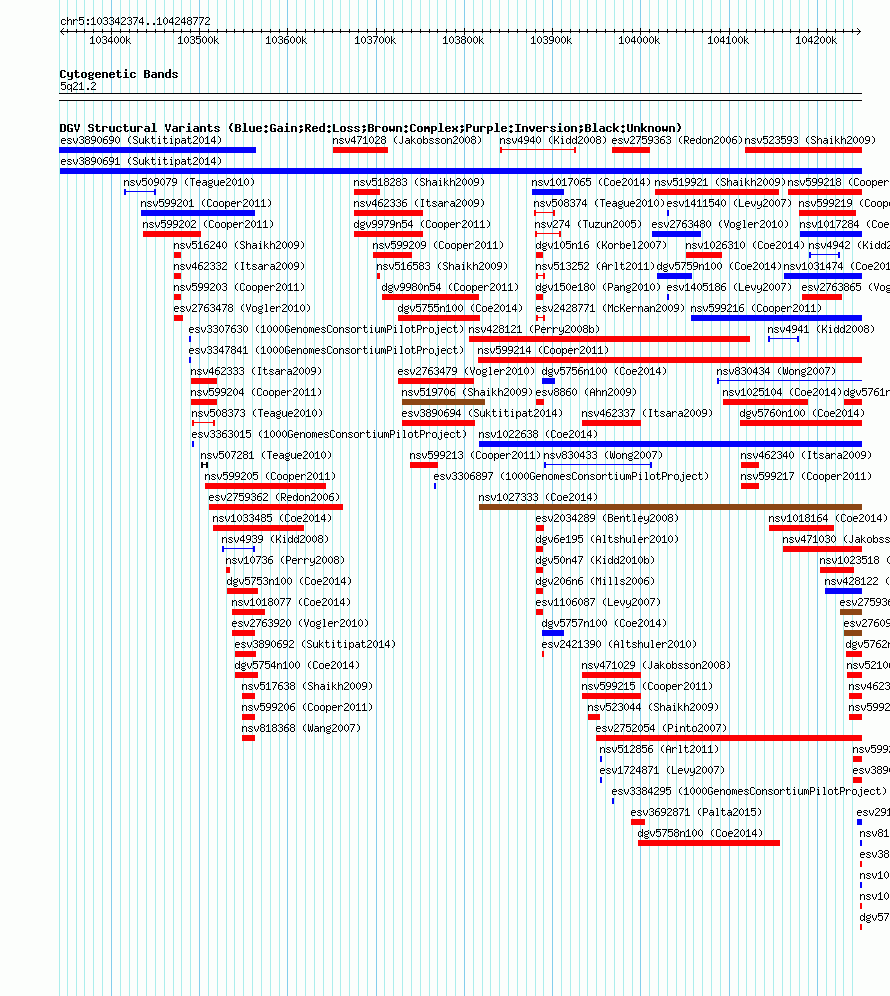The image size is (890, 996).
Task: Click esv3307630 1000GenomesConsortiumPilotProject label
Action: point(326,329)
